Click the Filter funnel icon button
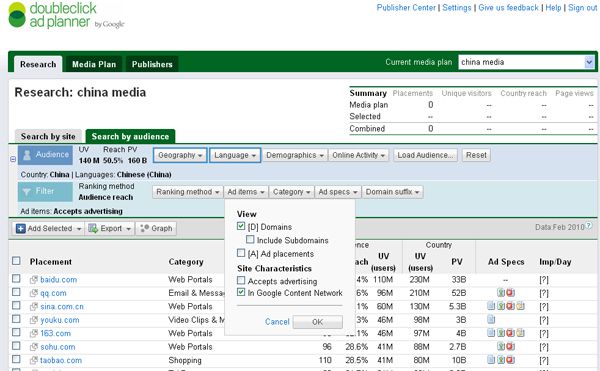This screenshot has height=371, width=600. click(45, 191)
